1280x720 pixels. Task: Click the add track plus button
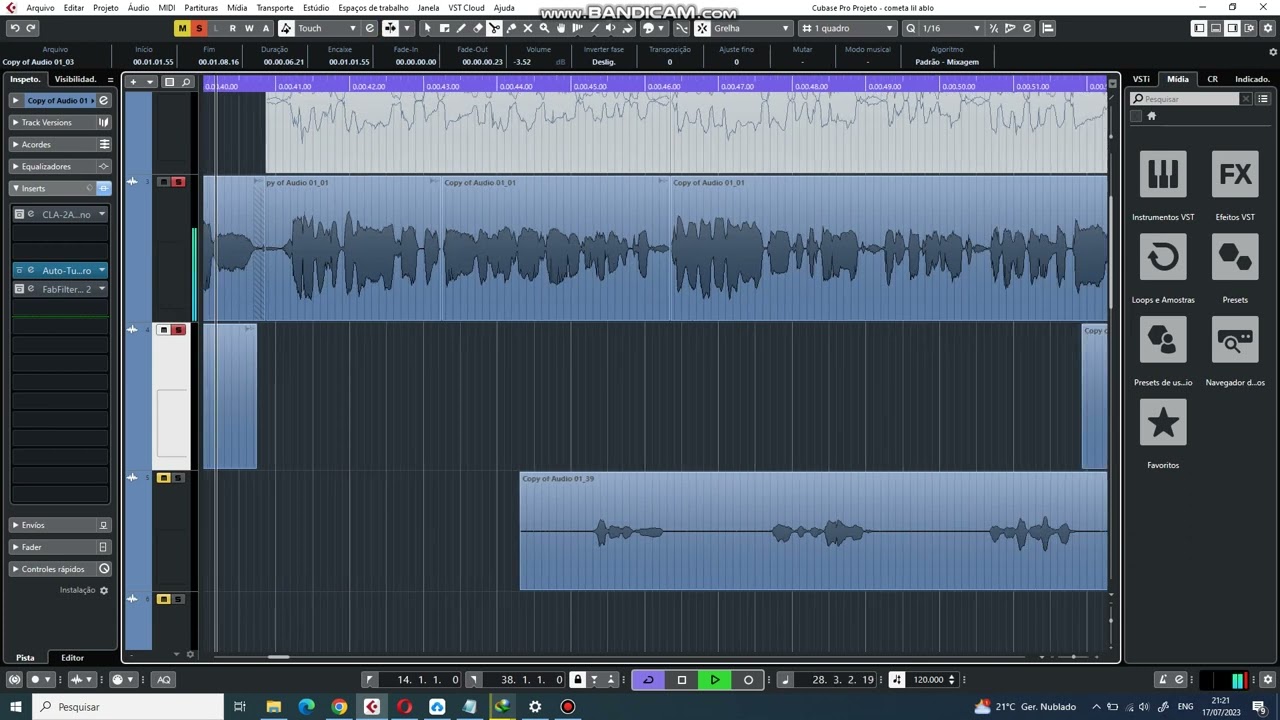(x=133, y=82)
